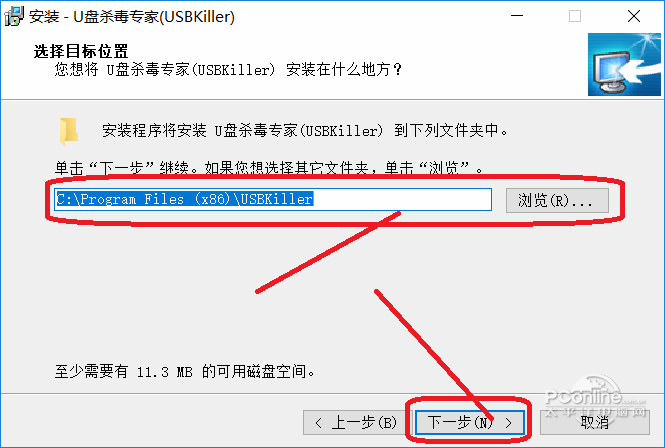Minimize the USBKiller installer window
The width and height of the screenshot is (665, 448).
[517, 16]
